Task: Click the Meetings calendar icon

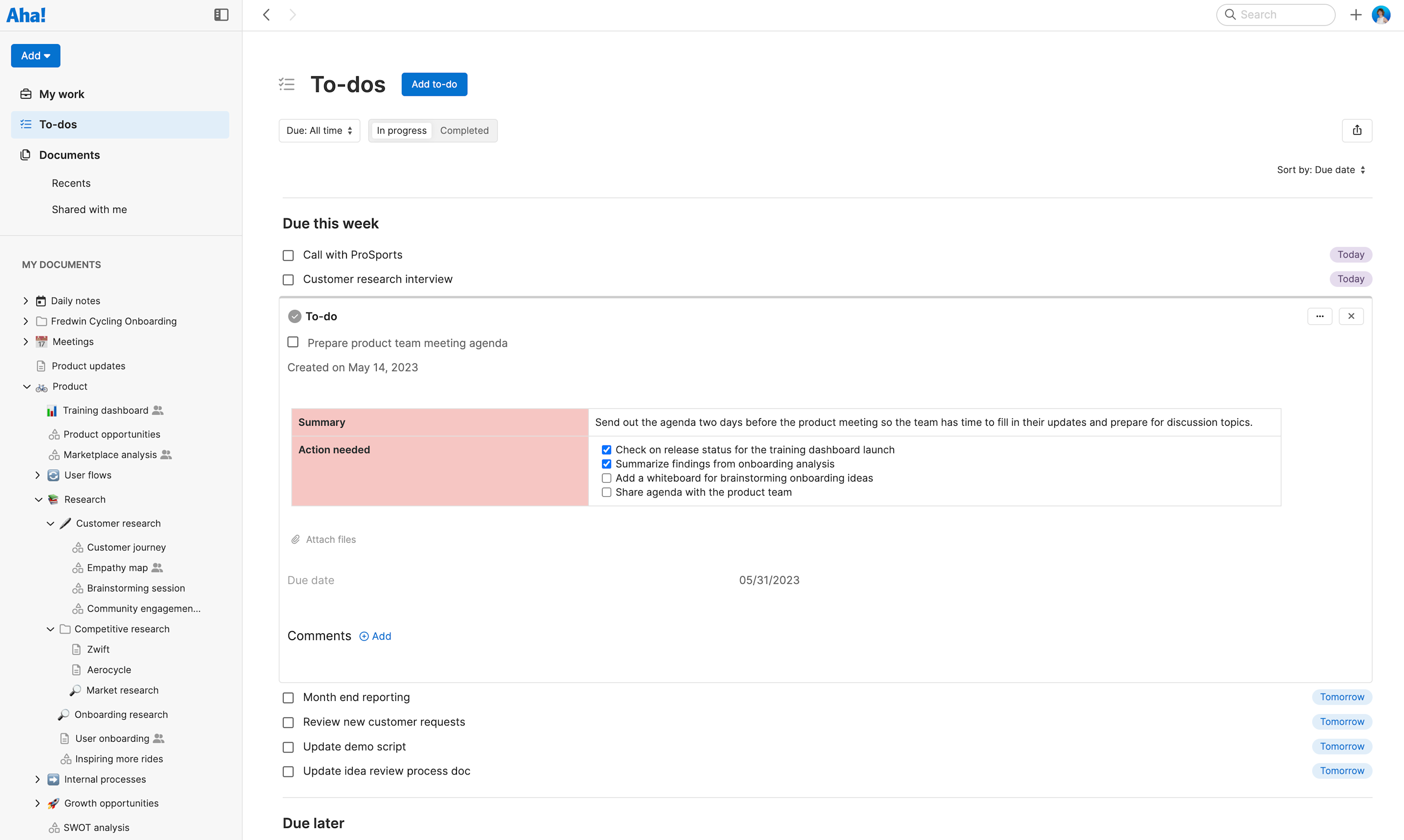Action: click(41, 341)
